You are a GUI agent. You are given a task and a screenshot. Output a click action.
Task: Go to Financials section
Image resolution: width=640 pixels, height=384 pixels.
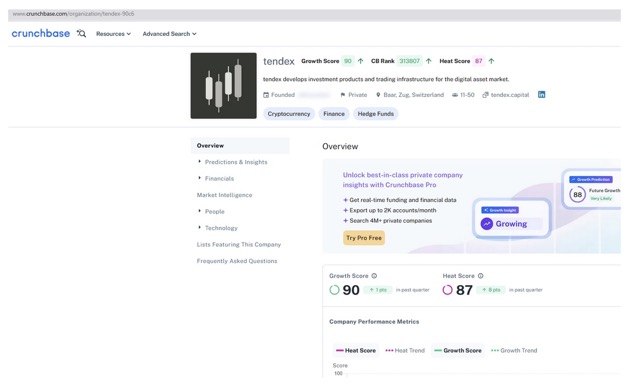pos(219,179)
